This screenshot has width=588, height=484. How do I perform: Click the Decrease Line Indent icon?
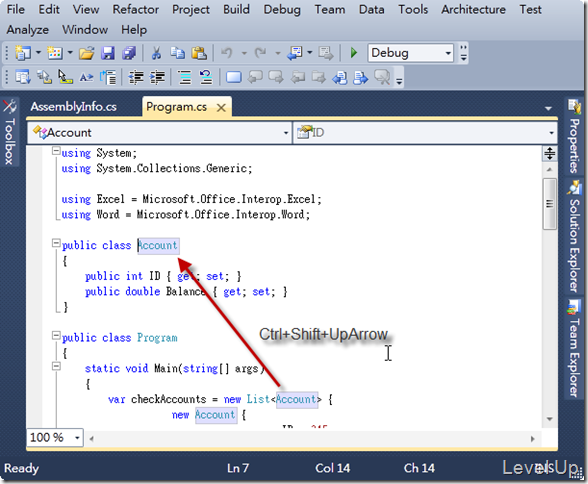pyautogui.click(x=135, y=78)
